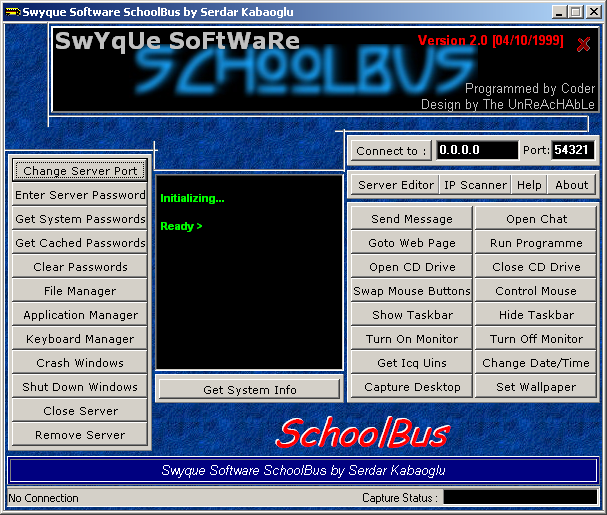The width and height of the screenshot is (607, 515).
Task: Click the Hide Taskbar button
Action: [535, 315]
